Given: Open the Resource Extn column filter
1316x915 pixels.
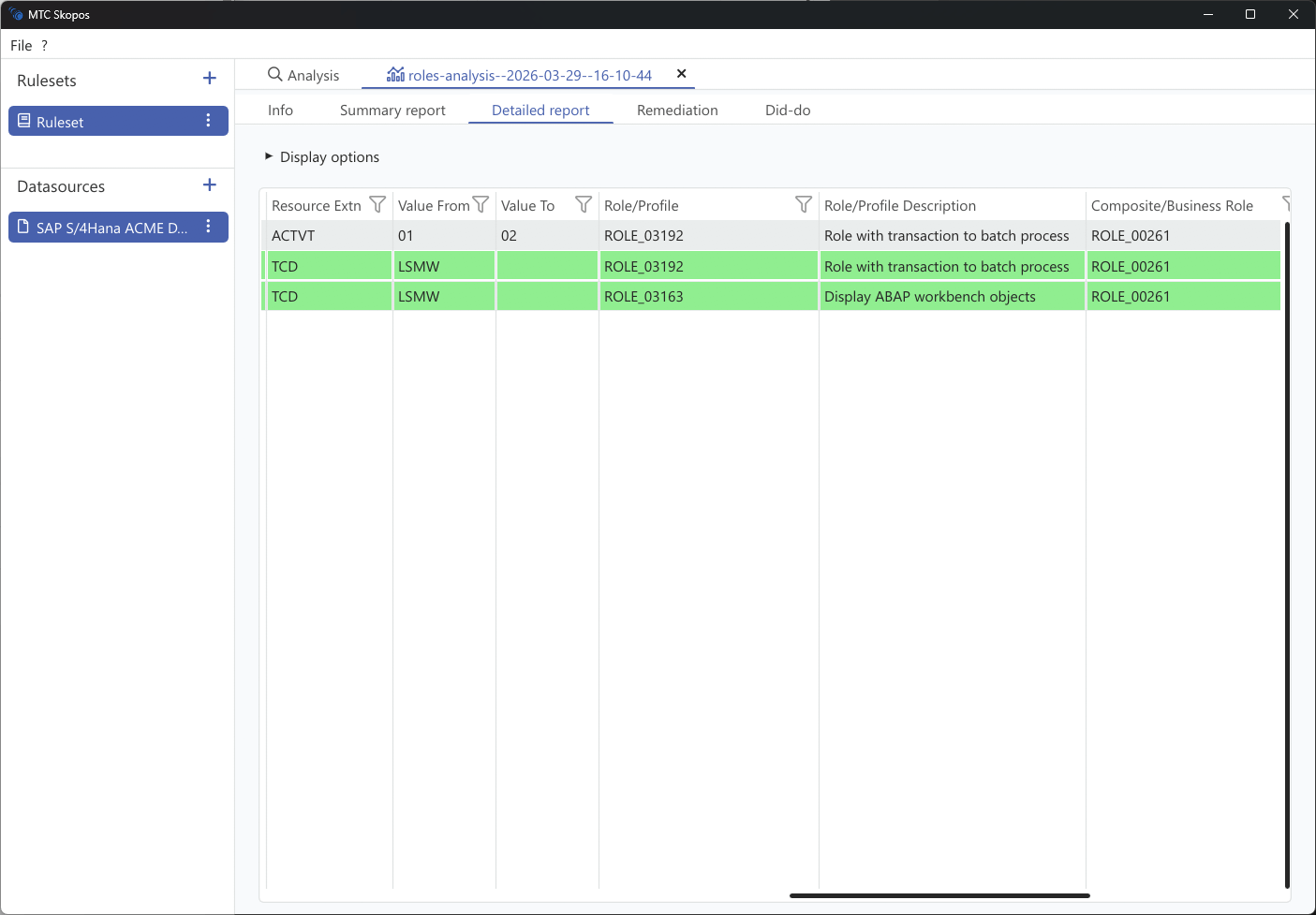Looking at the screenshot, I should [x=377, y=204].
